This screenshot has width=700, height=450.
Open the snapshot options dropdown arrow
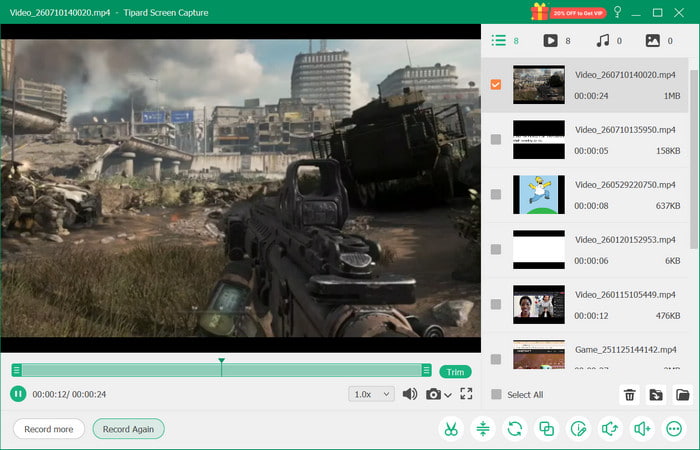(x=448, y=395)
